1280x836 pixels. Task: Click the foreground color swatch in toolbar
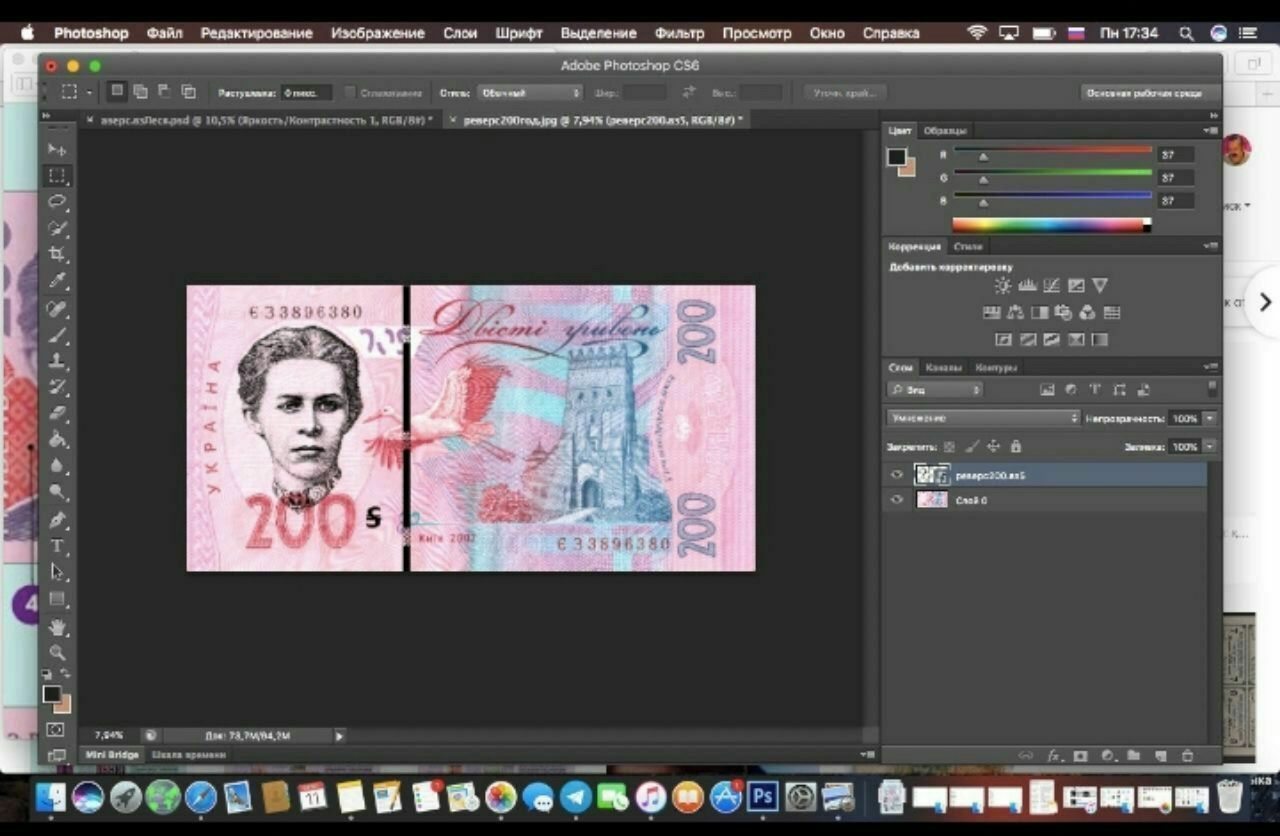point(52,693)
